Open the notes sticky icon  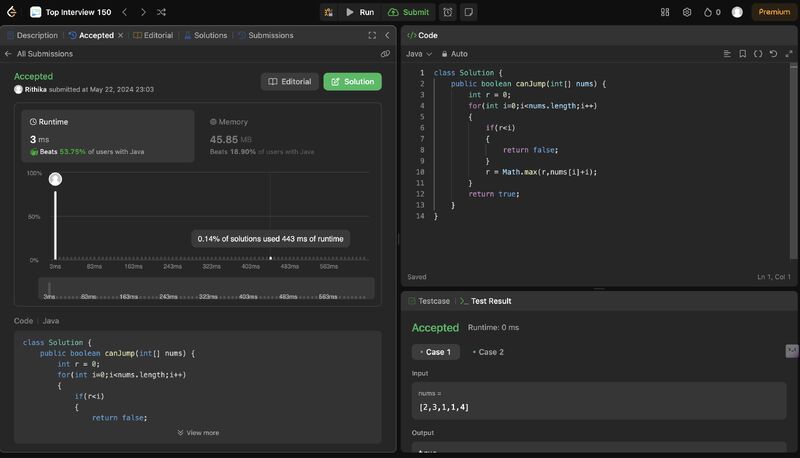(x=468, y=12)
